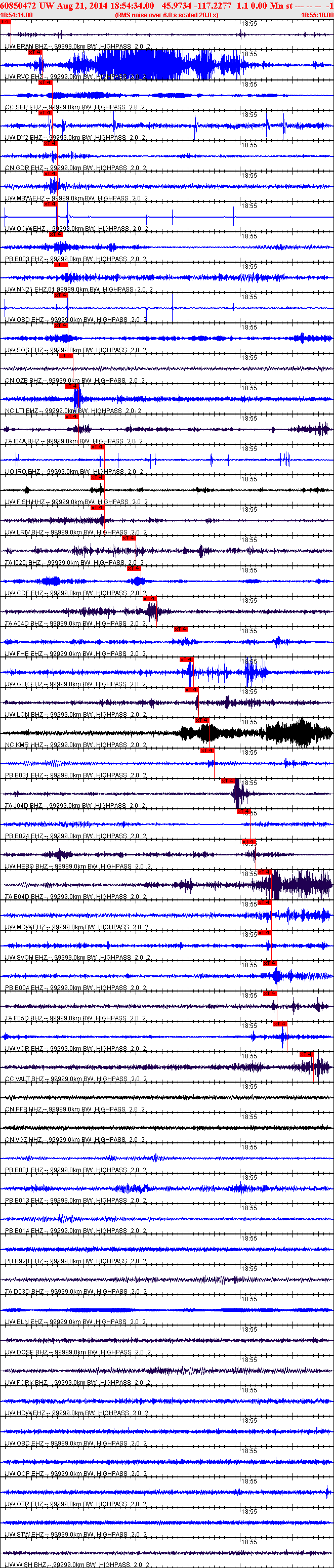The image size is (334, 1568).
Task: Select the TA.D03D BHZ station label
Action: pos(75,1292)
